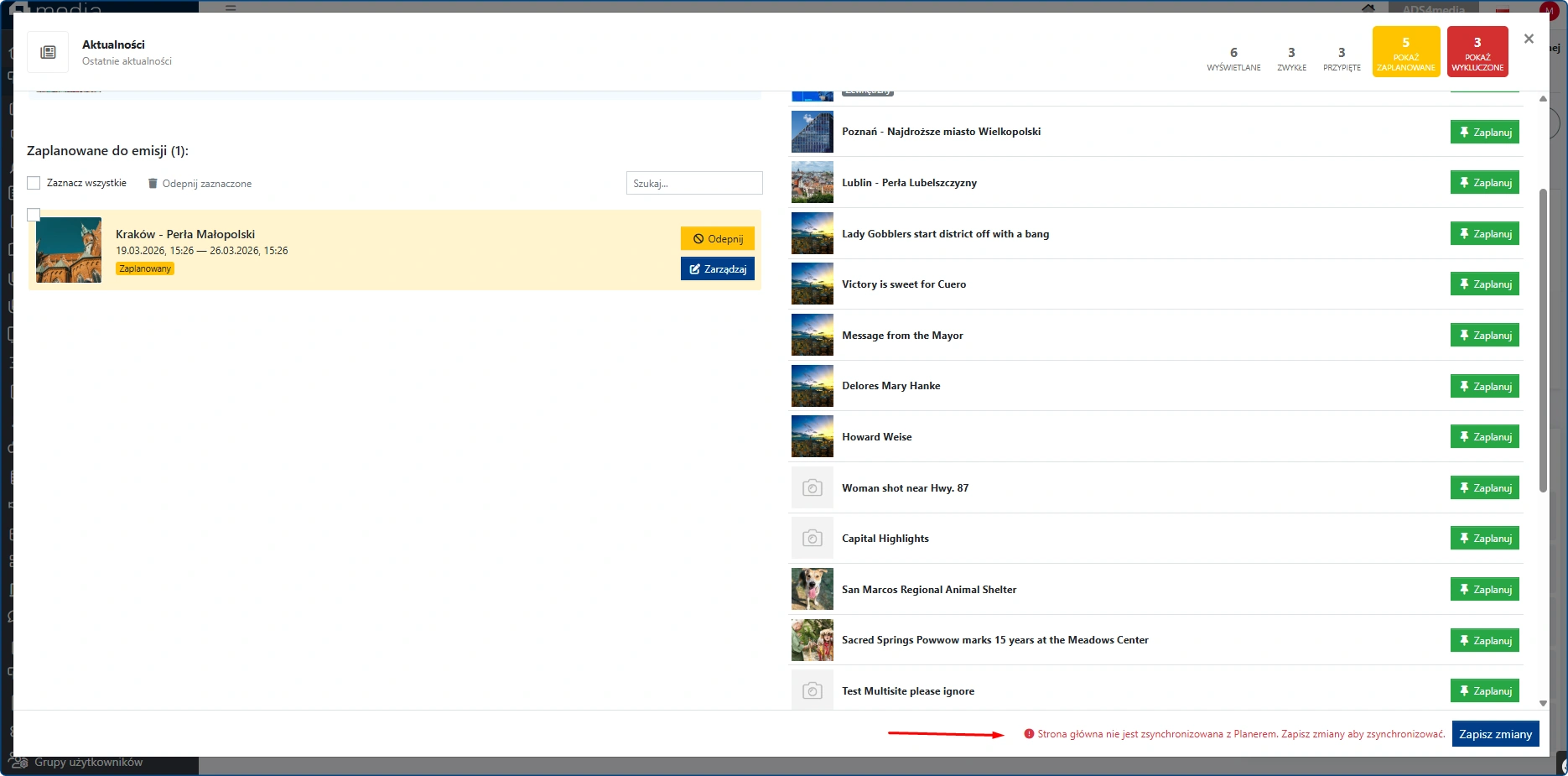The image size is (1568, 776).
Task: Click the red error warning icon
Action: [1029, 734]
